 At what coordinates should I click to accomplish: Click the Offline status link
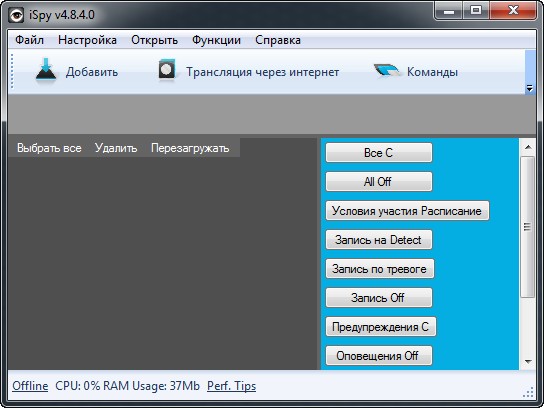click(30, 386)
